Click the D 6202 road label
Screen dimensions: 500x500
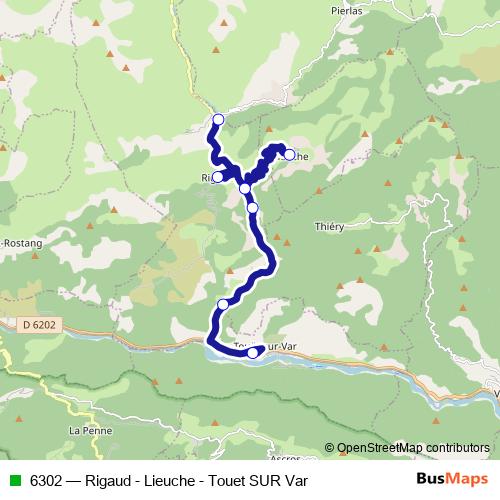(x=39, y=325)
